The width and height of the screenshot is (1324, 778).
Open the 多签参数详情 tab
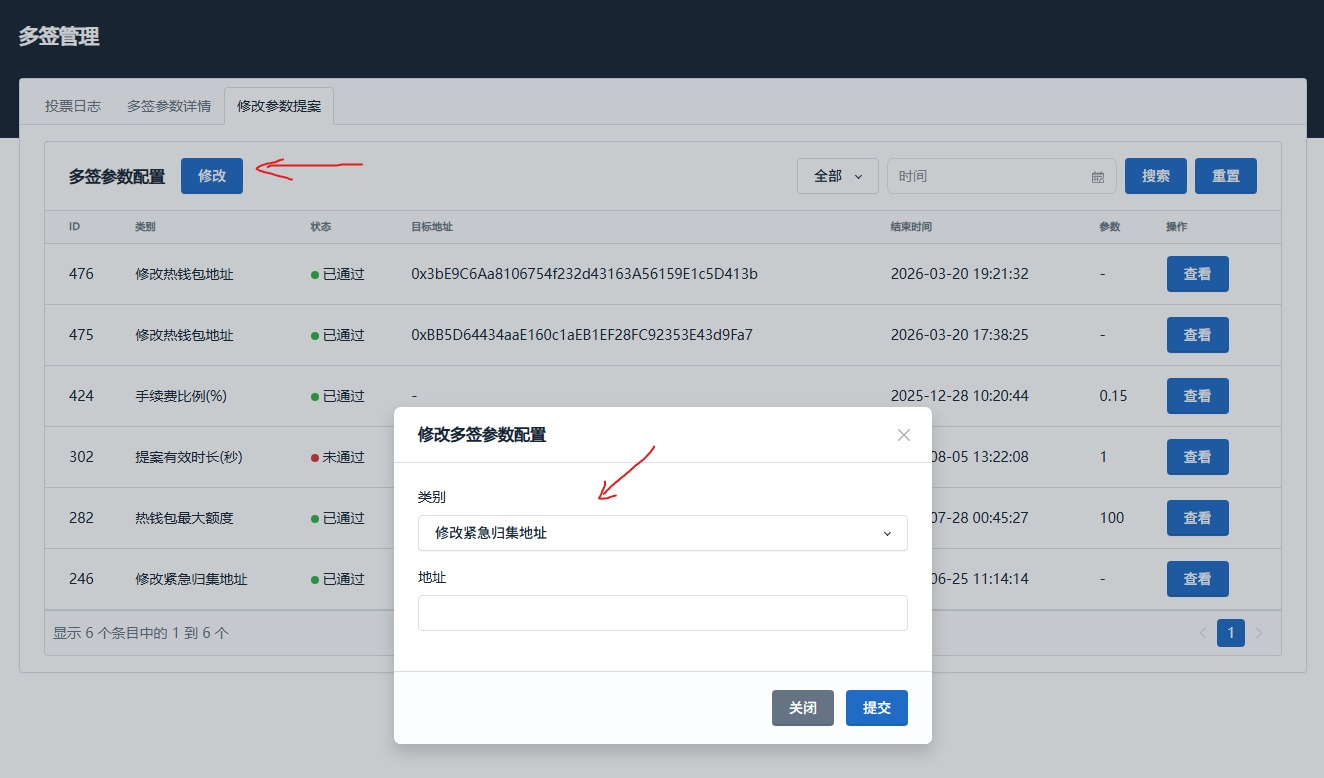click(x=169, y=106)
